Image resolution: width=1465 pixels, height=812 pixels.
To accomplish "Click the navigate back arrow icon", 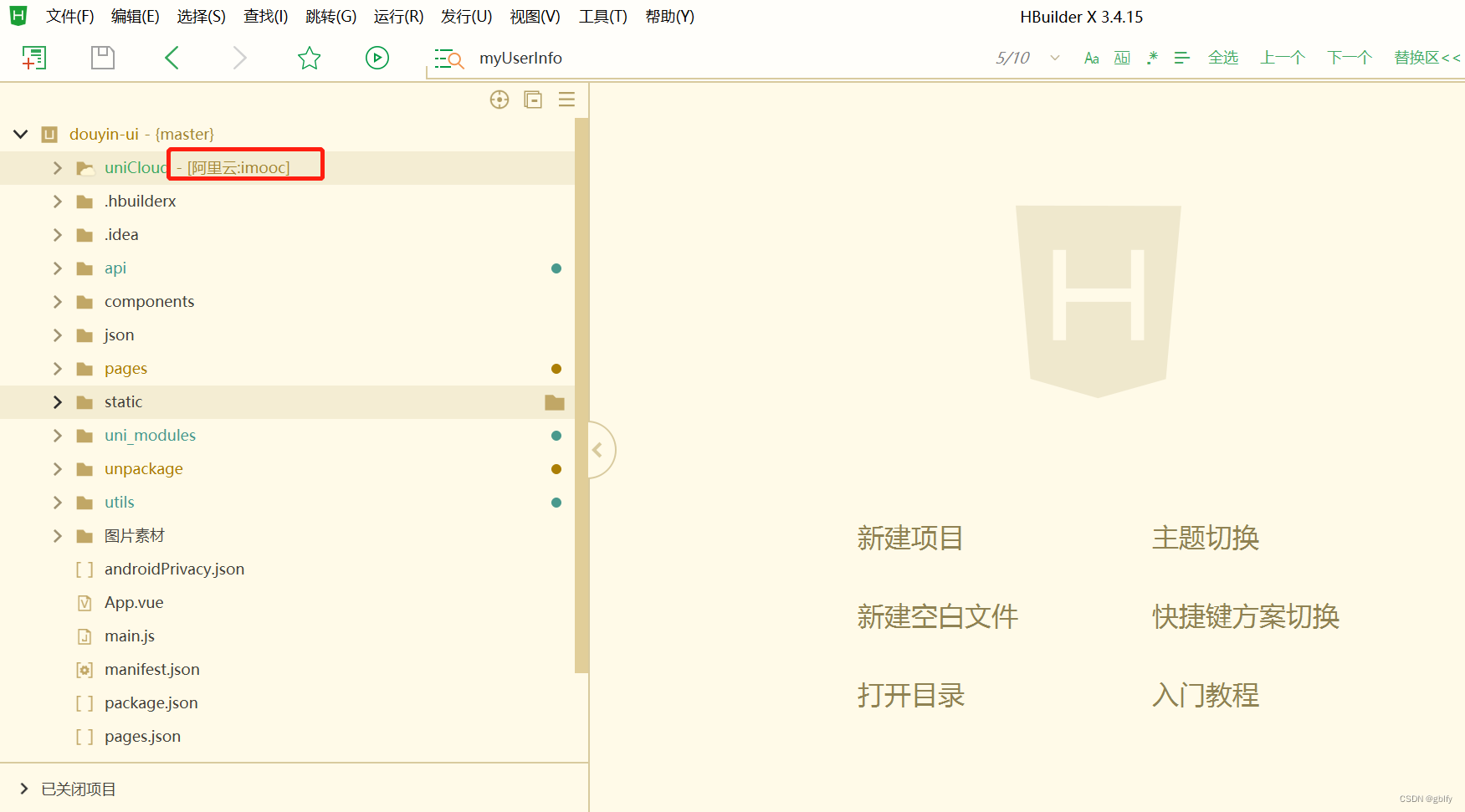I will point(172,57).
